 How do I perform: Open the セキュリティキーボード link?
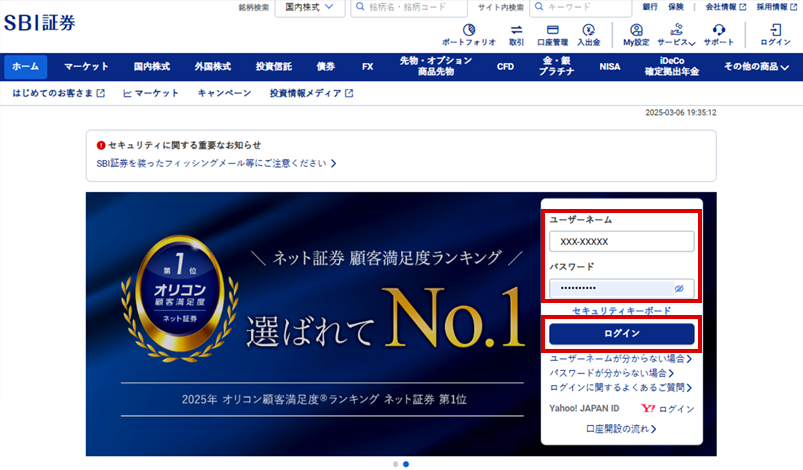click(x=622, y=311)
